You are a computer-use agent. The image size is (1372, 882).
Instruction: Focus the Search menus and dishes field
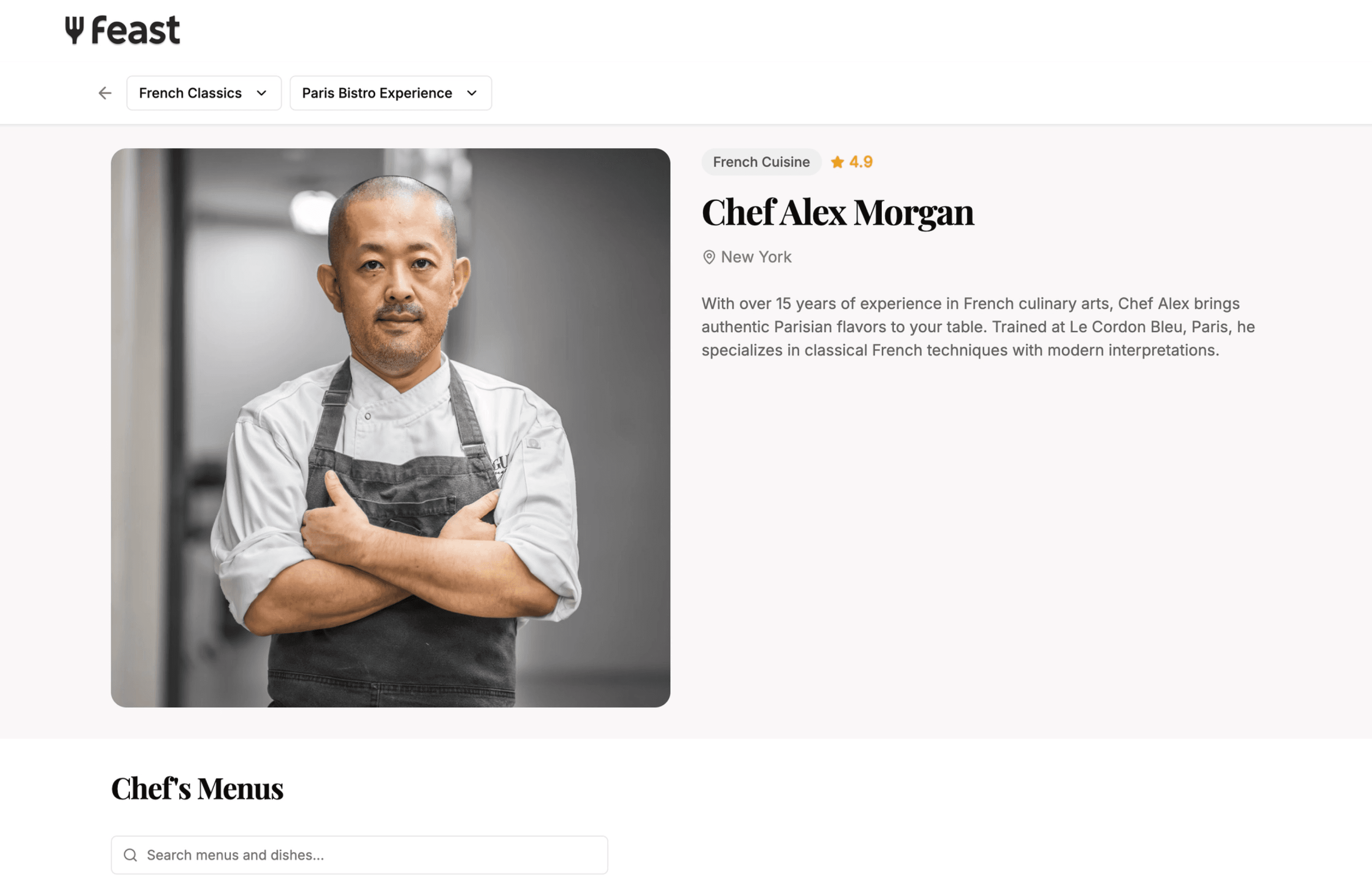tap(359, 855)
